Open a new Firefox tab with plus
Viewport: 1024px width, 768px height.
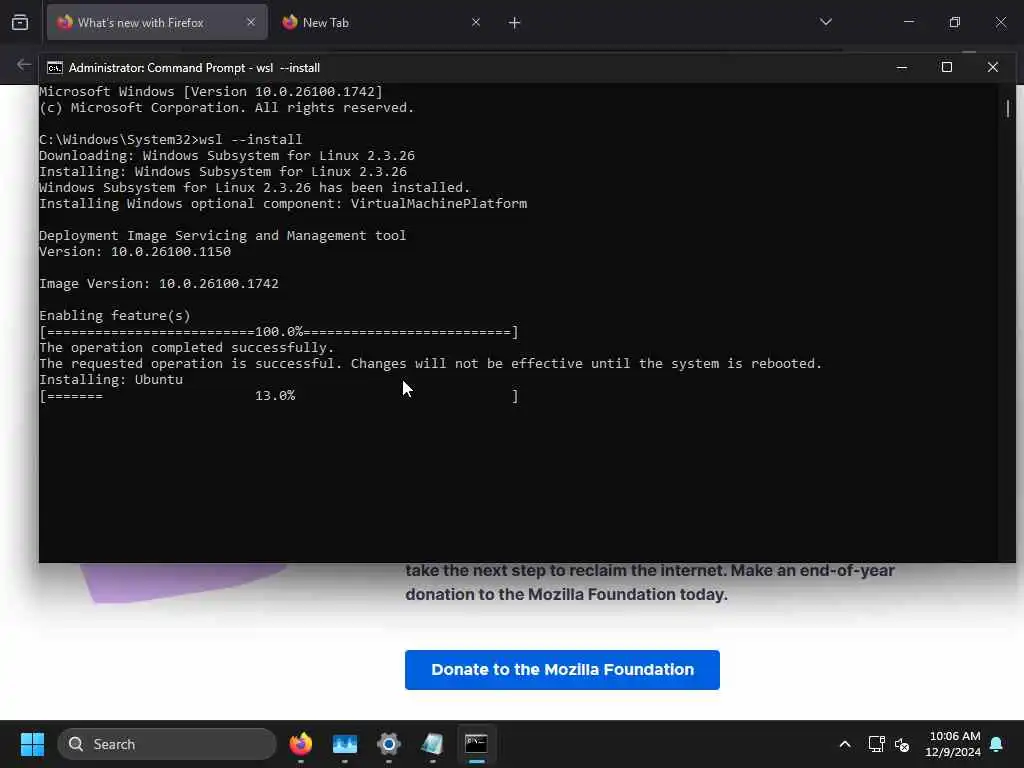point(515,23)
